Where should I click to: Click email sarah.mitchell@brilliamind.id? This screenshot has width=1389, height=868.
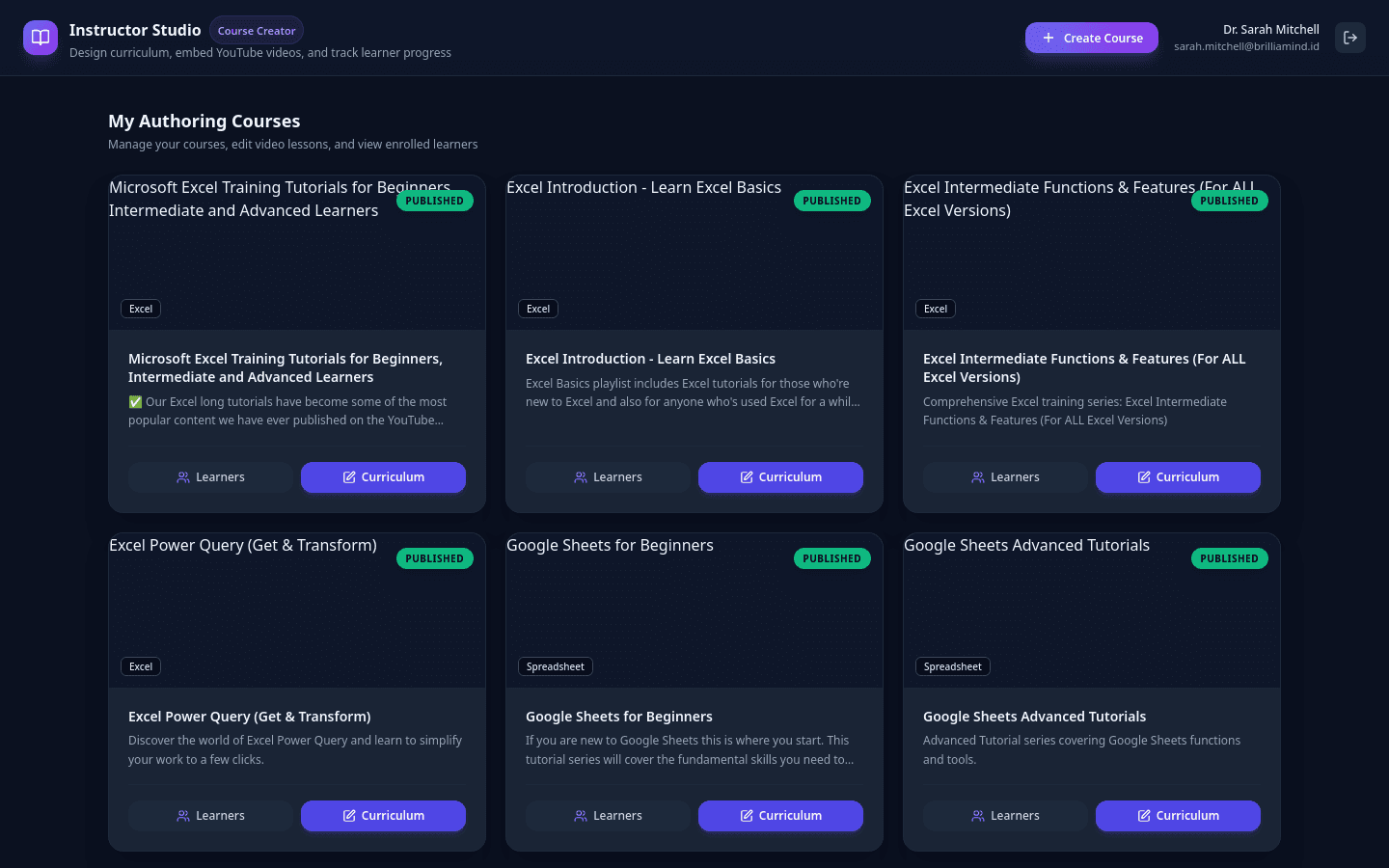pyautogui.click(x=1246, y=46)
